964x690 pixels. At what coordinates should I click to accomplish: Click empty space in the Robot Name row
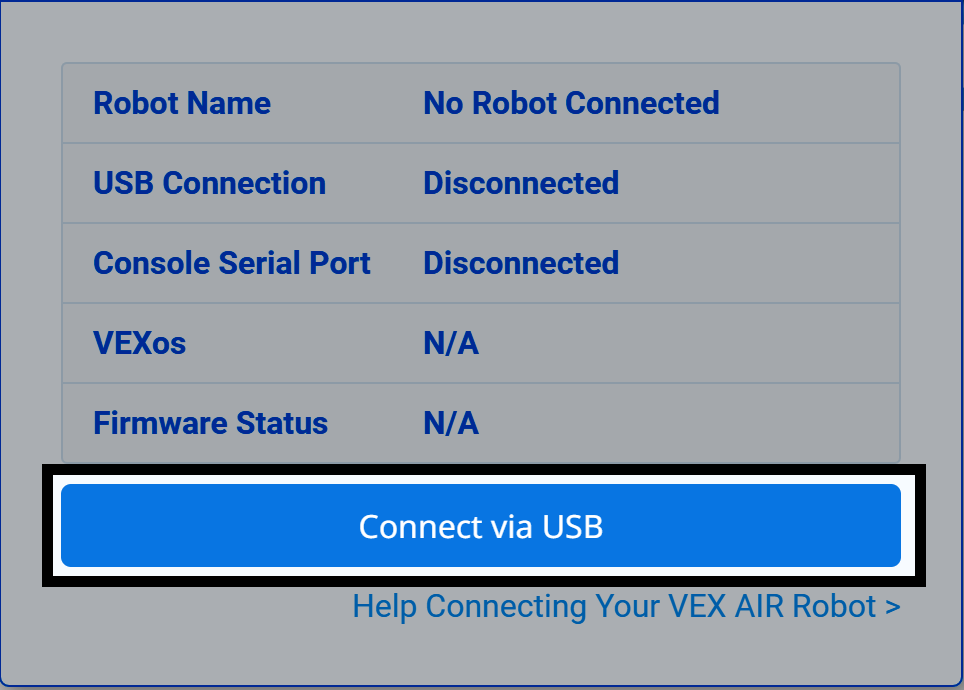[x=810, y=103]
